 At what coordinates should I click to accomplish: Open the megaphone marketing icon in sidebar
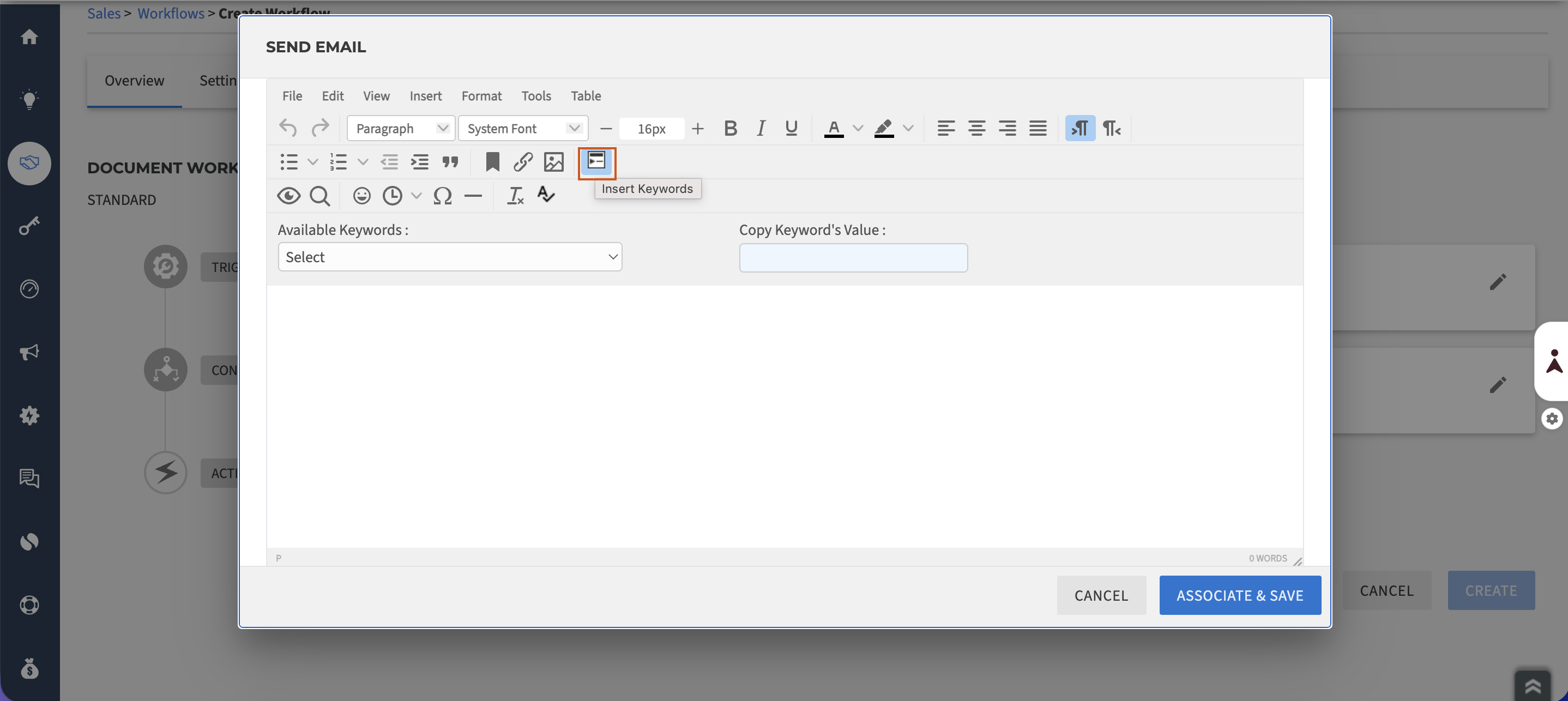click(x=29, y=352)
